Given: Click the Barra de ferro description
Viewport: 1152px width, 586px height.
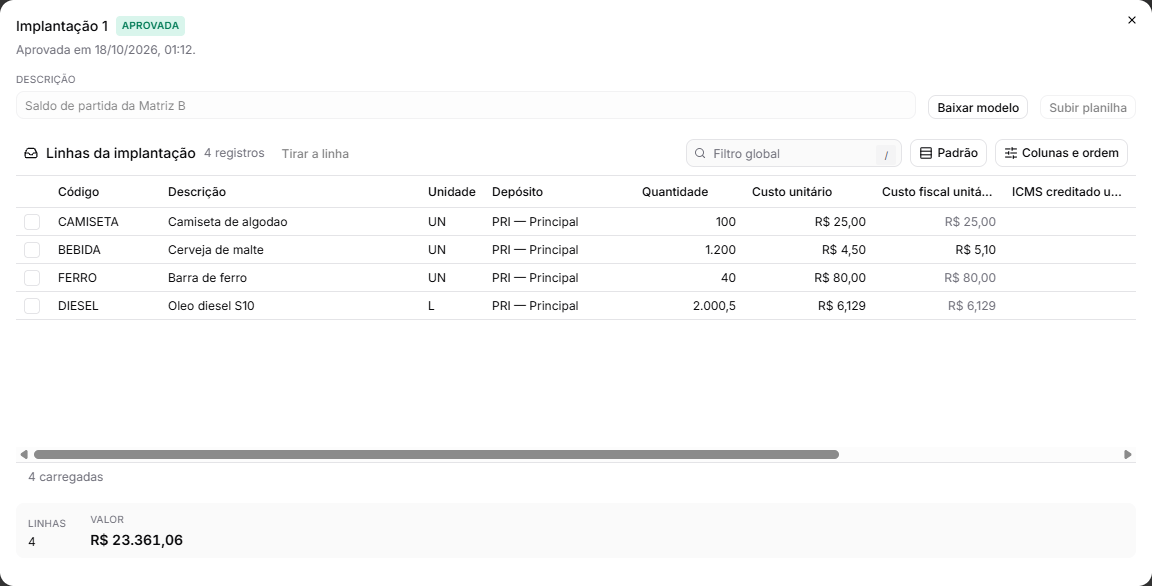Looking at the screenshot, I should [x=207, y=278].
